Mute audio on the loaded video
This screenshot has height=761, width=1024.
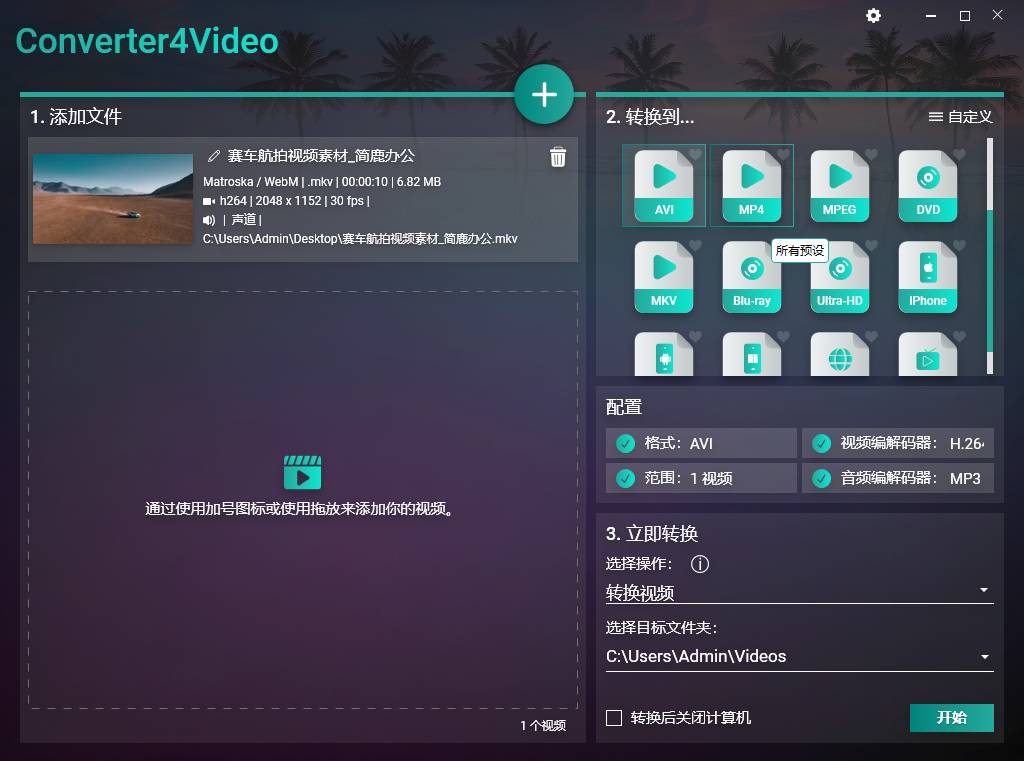207,221
